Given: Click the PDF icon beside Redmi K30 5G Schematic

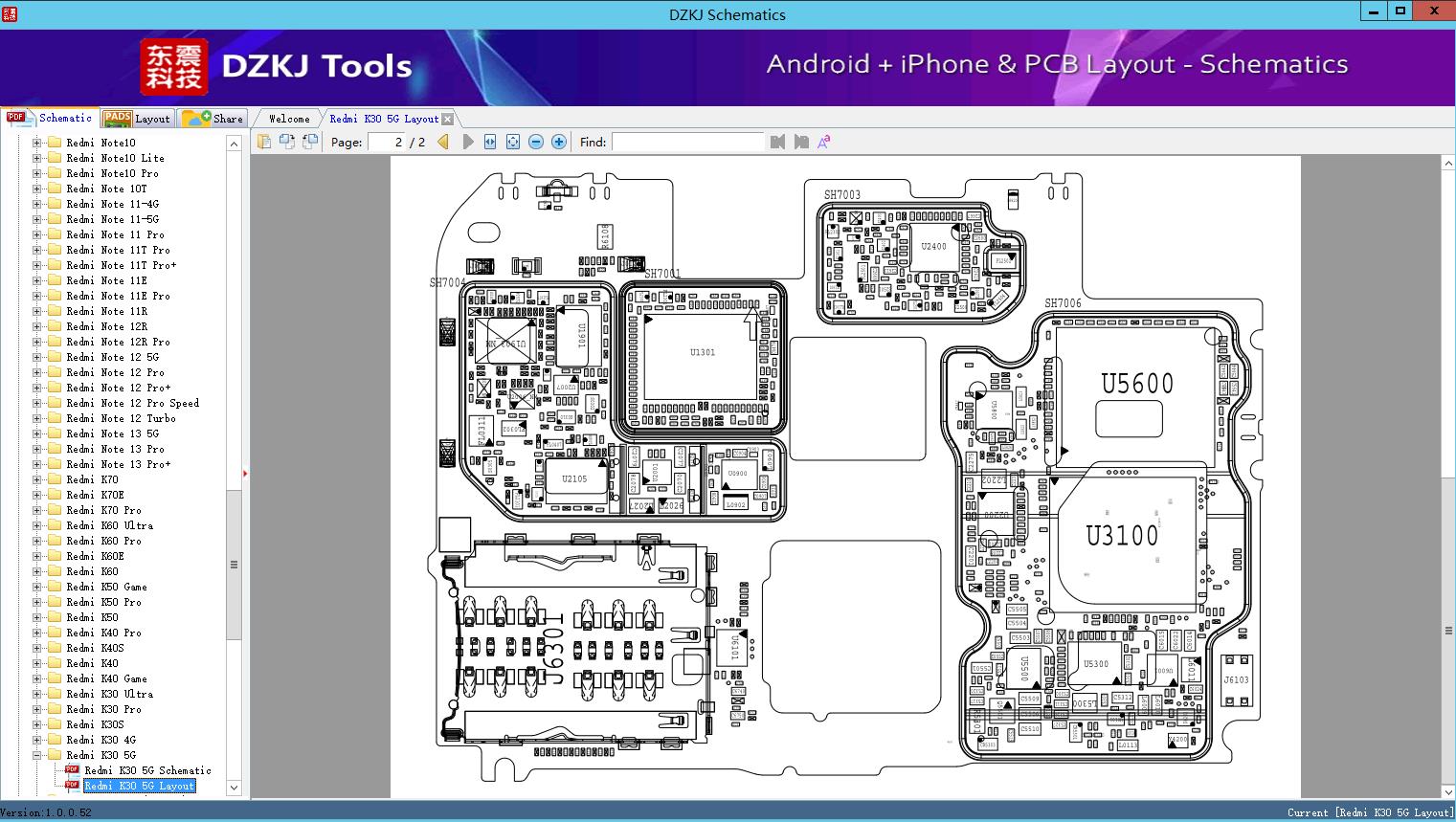Looking at the screenshot, I should (72, 770).
